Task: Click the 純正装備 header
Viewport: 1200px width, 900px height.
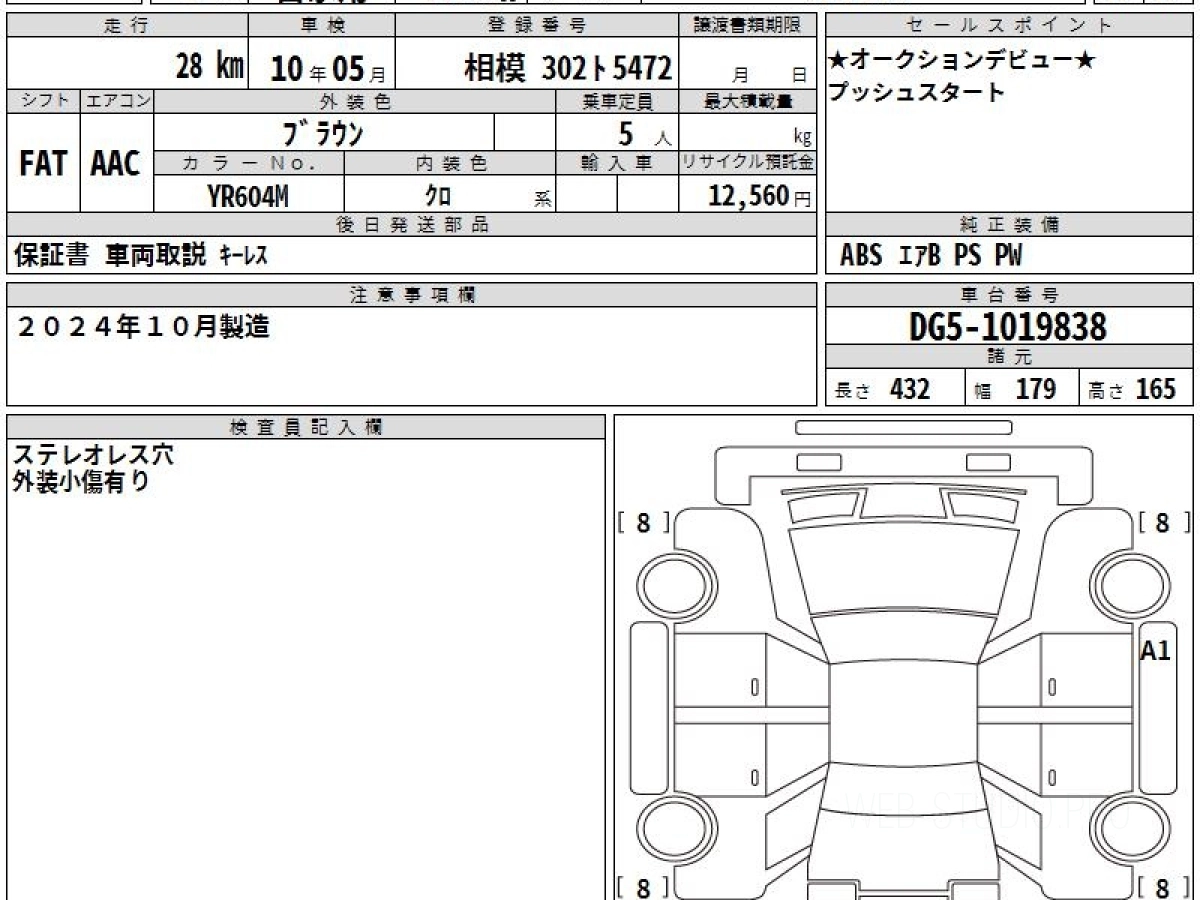Action: tap(1009, 225)
